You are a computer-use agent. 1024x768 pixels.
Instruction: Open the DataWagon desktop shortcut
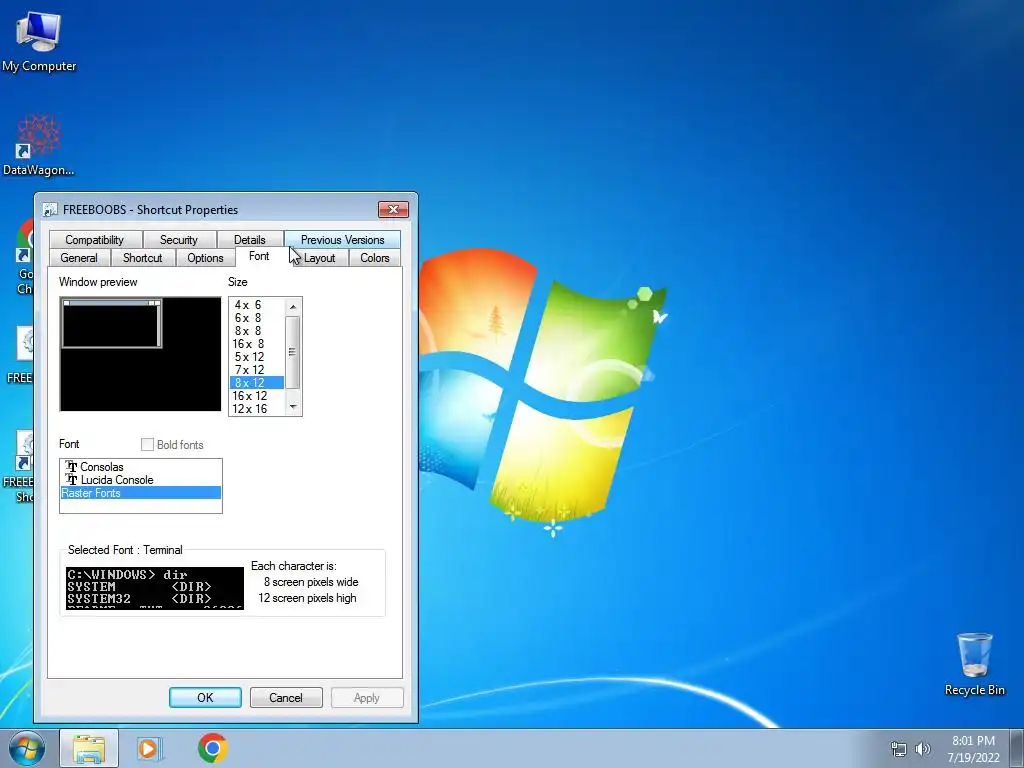point(39,145)
